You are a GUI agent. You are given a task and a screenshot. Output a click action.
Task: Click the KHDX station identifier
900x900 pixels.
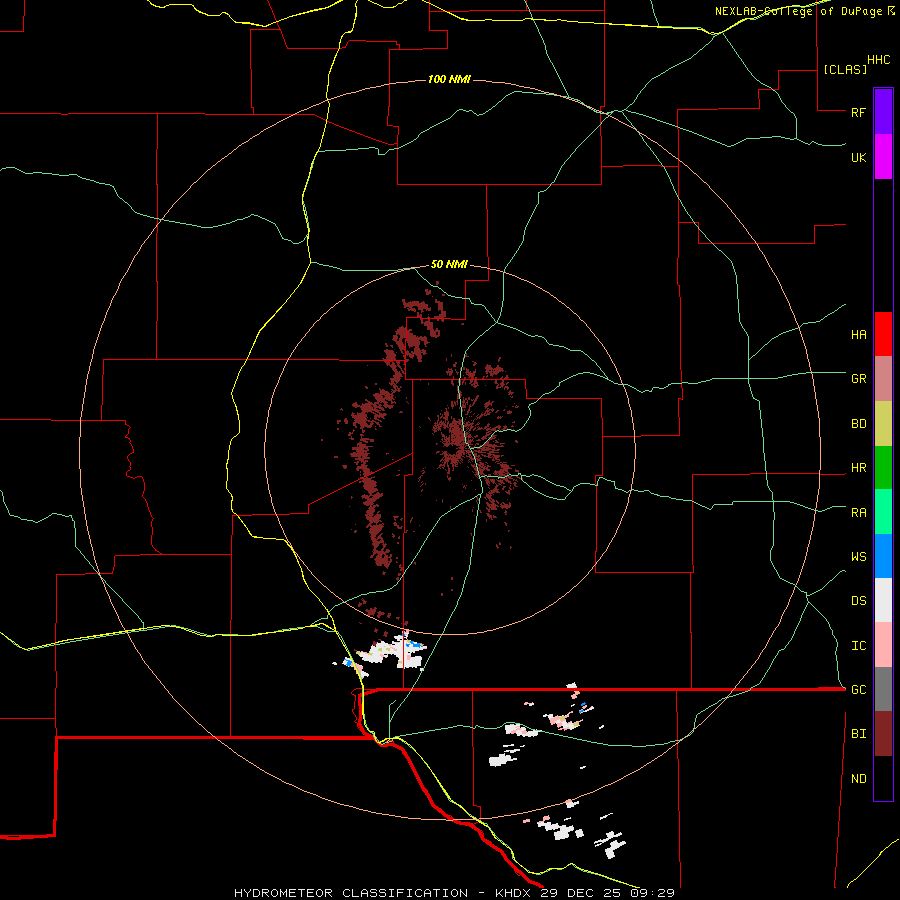tap(513, 893)
